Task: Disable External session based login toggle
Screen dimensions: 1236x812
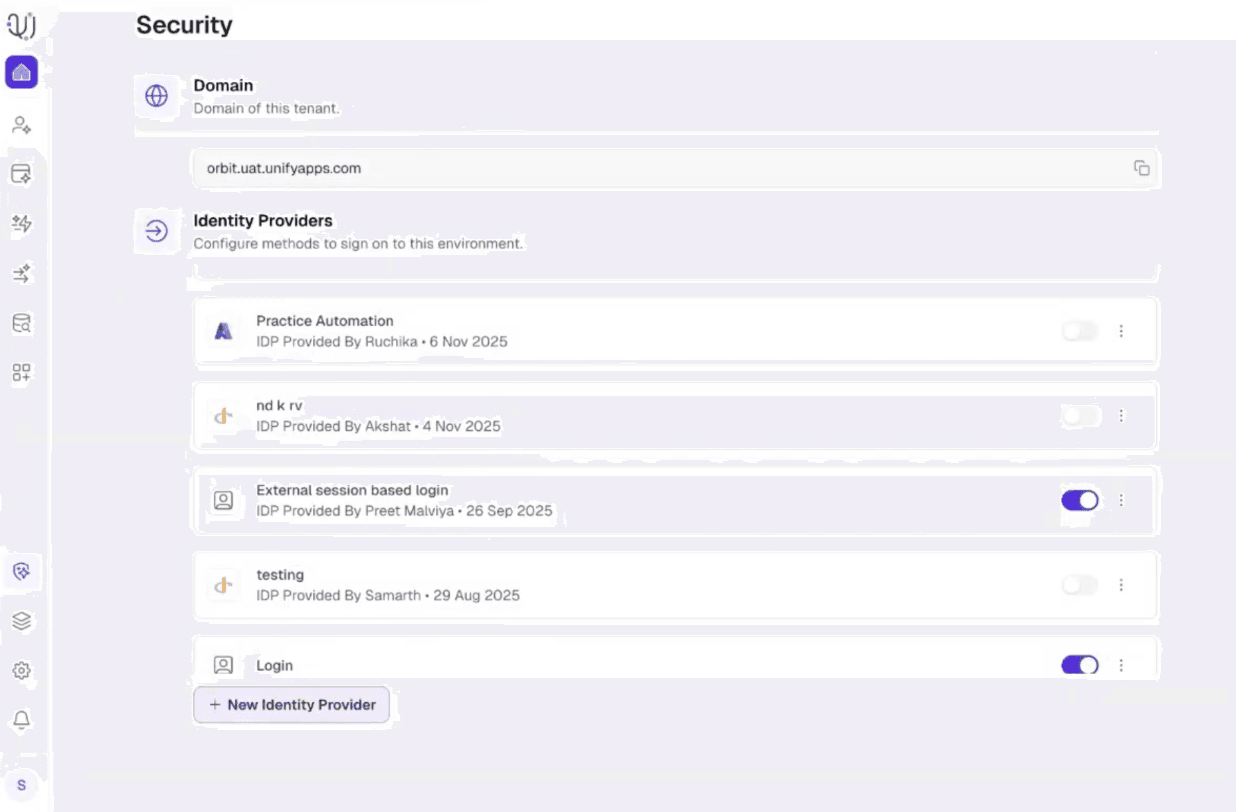Action: coord(1080,500)
